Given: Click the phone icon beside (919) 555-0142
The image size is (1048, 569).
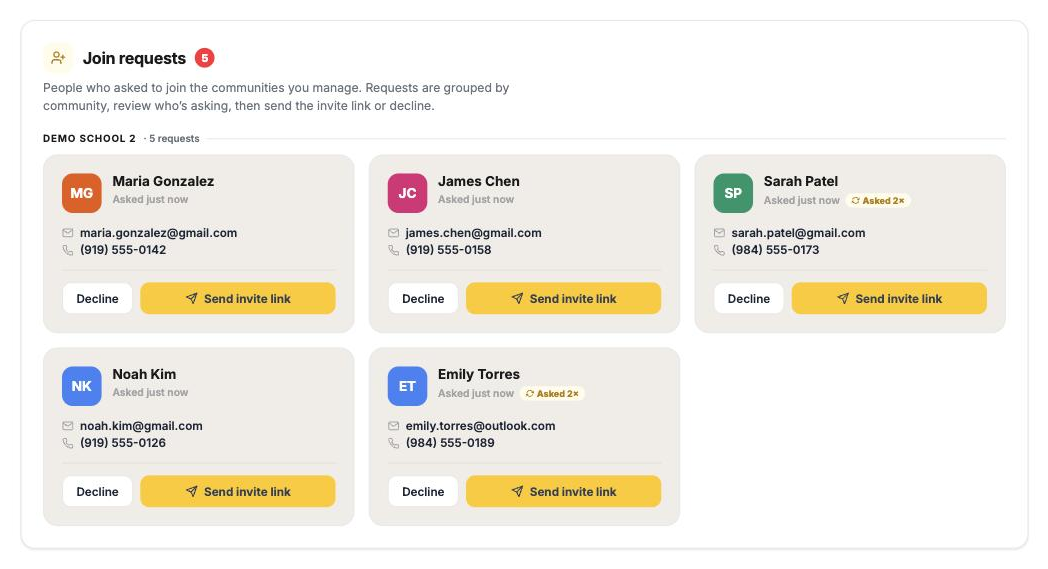Looking at the screenshot, I should [68, 250].
